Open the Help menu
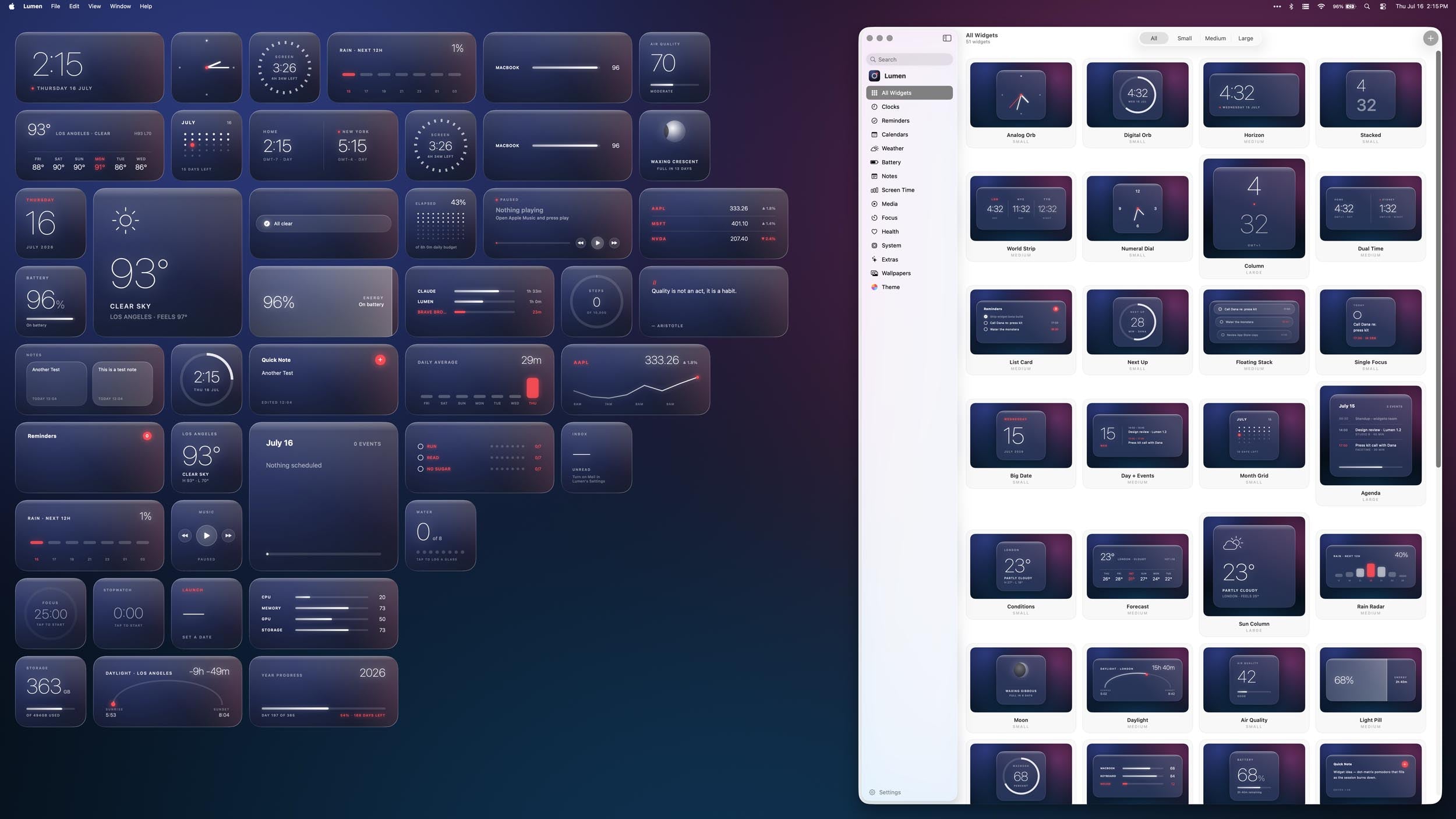Image resolution: width=1456 pixels, height=819 pixels. point(146,6)
